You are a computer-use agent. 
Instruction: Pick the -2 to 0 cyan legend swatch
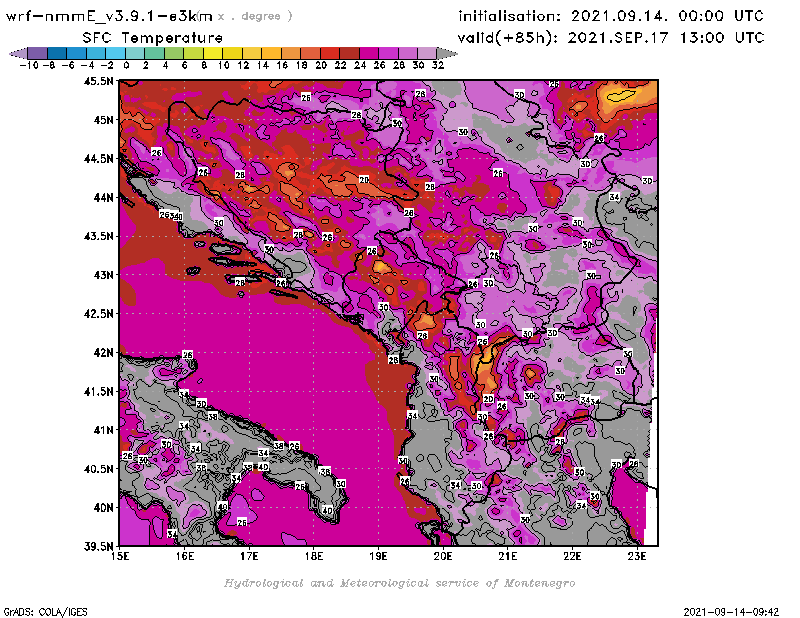pos(115,53)
